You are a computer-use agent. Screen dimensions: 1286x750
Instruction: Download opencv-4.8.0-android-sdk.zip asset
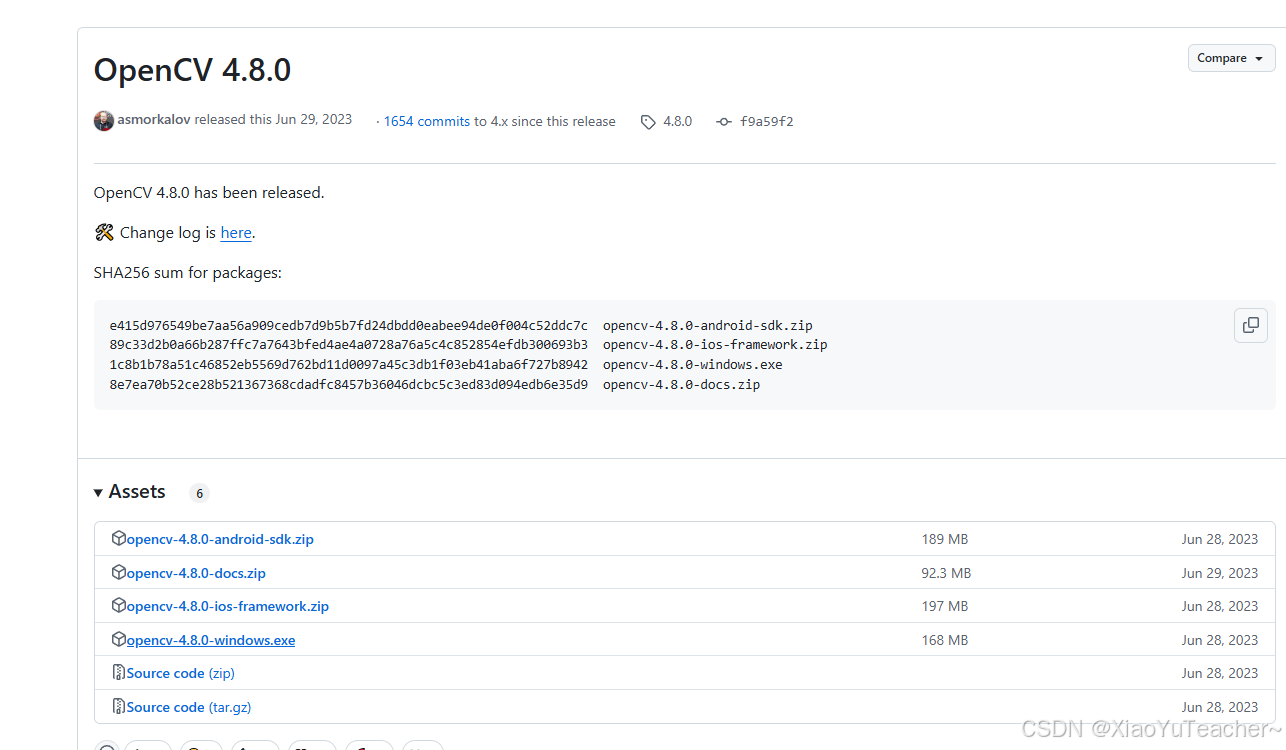(x=220, y=539)
